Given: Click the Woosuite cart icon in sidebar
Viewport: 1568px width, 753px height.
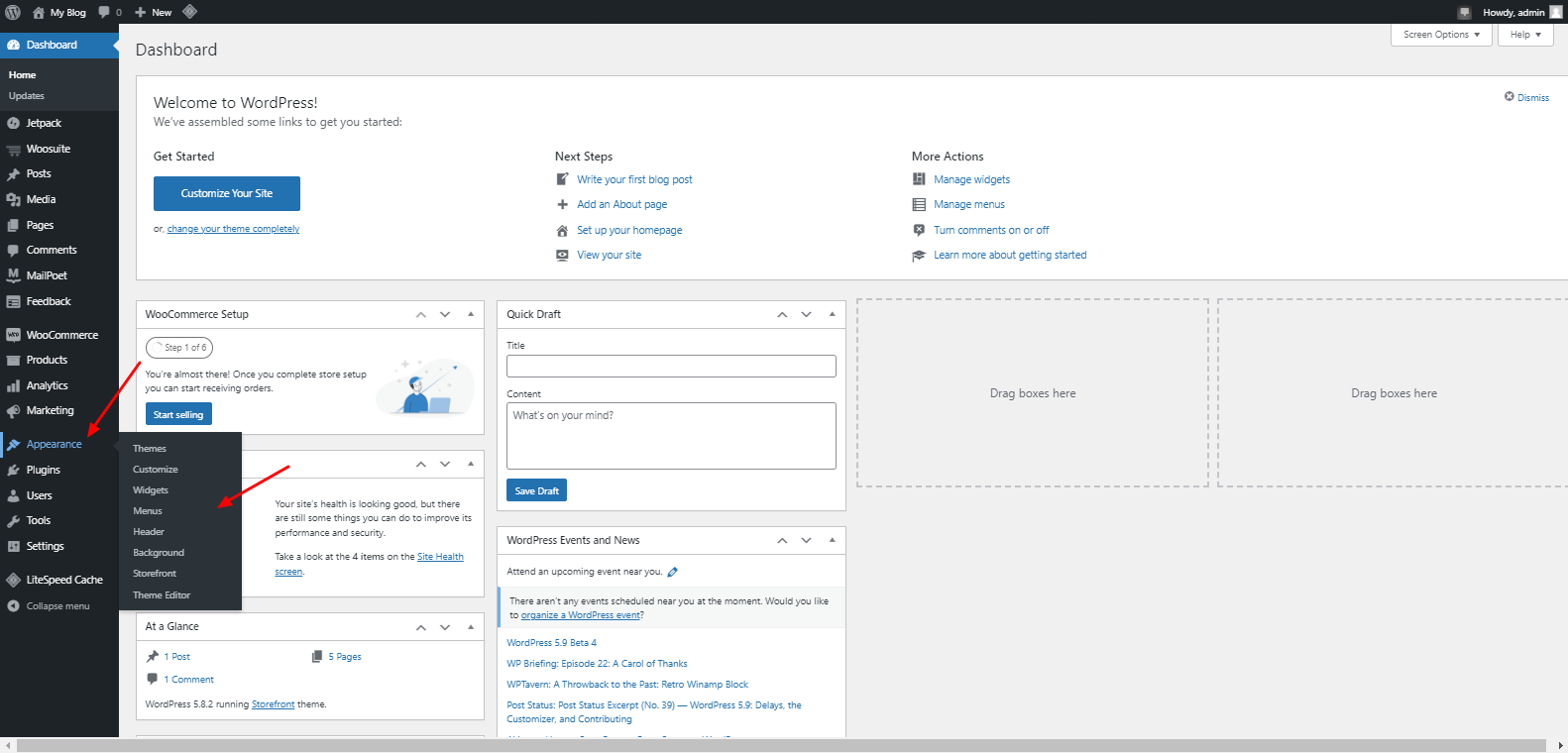Looking at the screenshot, I should (x=13, y=150).
